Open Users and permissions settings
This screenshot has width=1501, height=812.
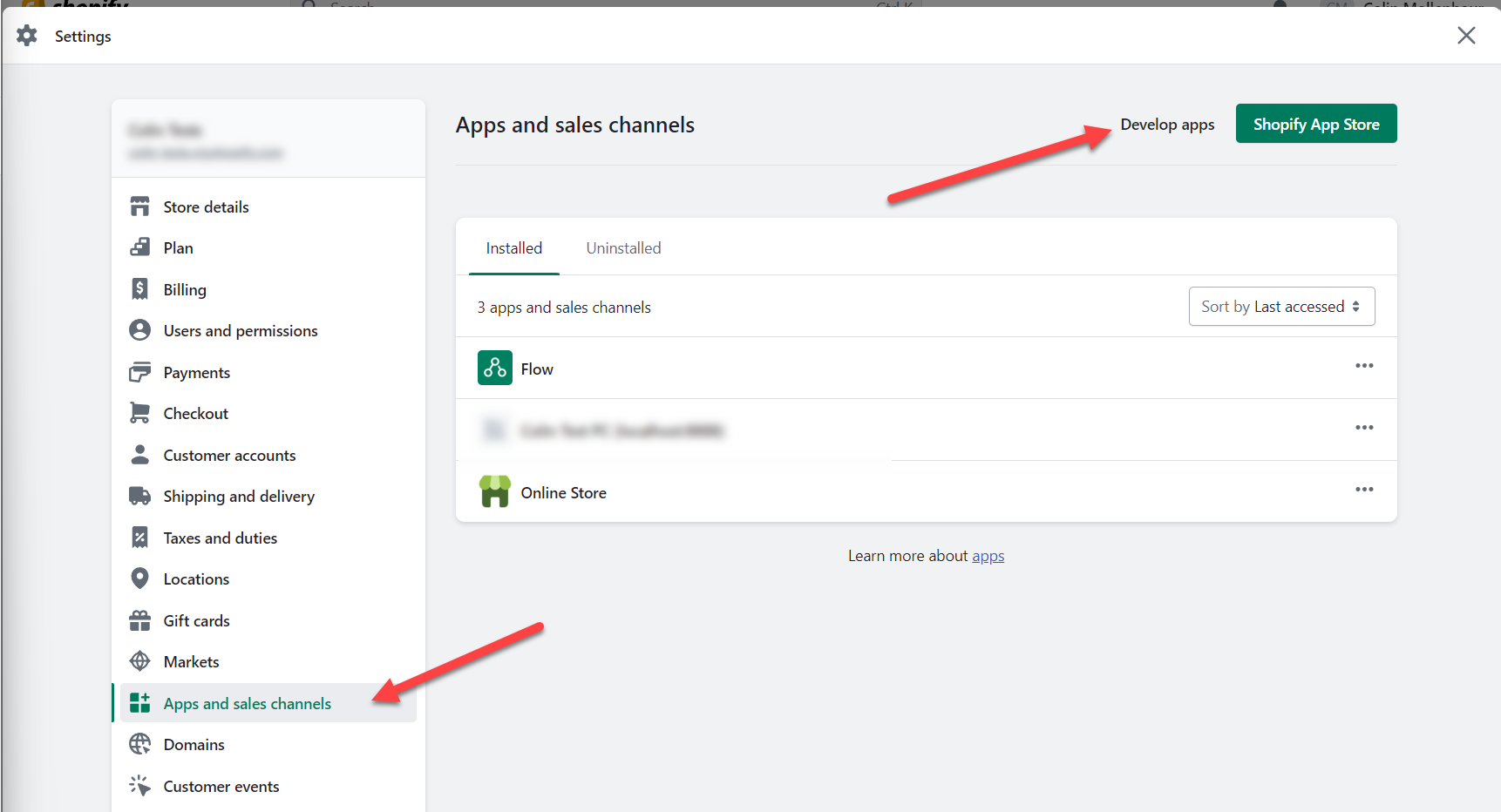coord(241,331)
